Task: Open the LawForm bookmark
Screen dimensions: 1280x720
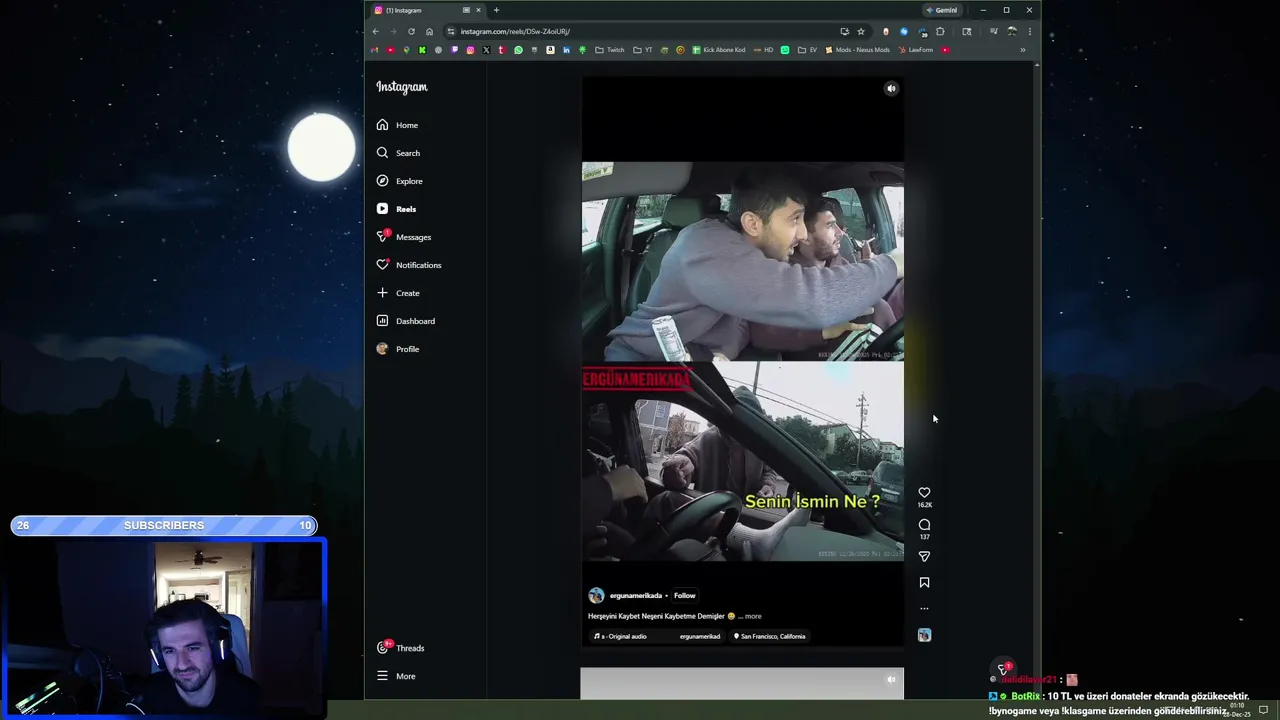Action: (x=916, y=50)
